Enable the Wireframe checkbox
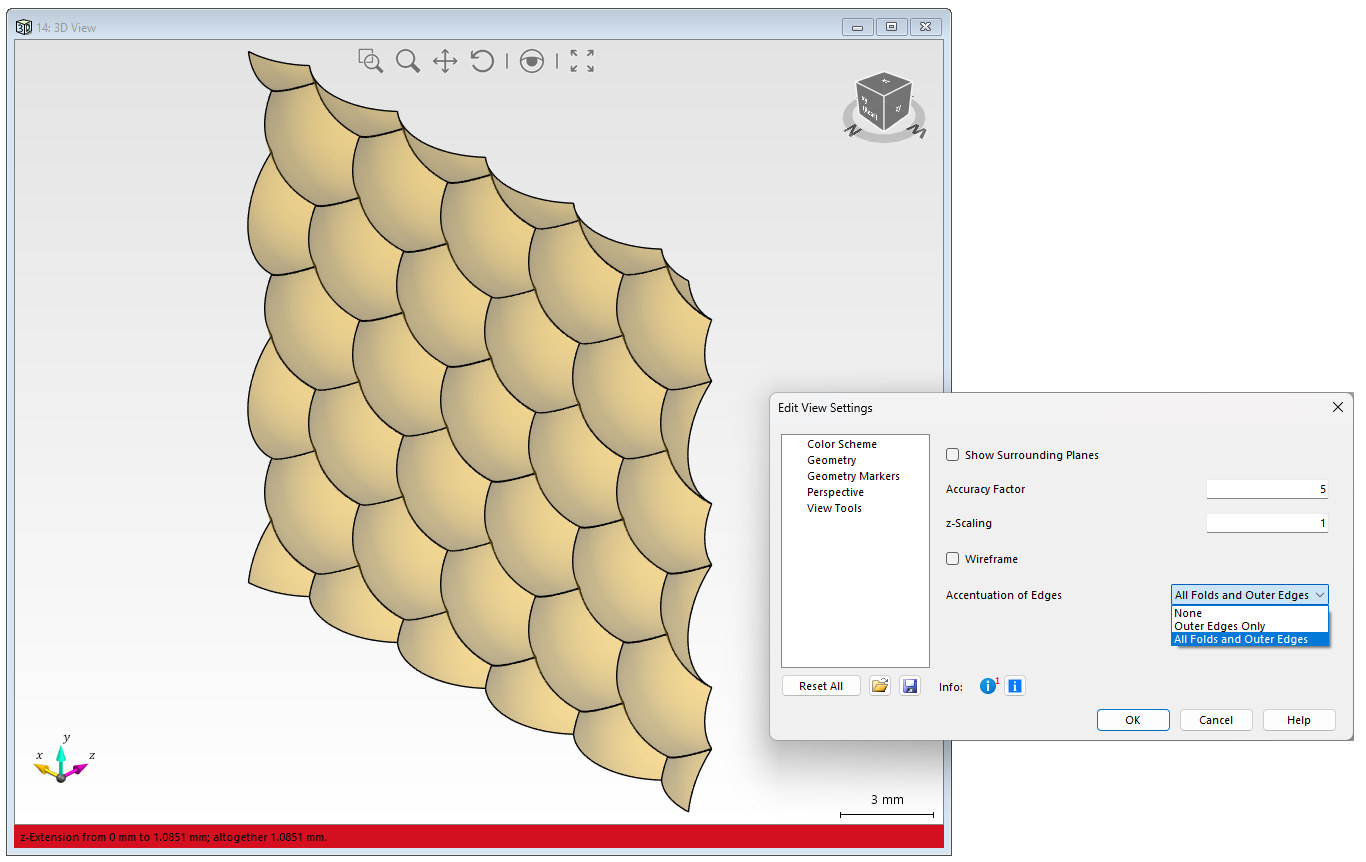1366x862 pixels. point(953,559)
